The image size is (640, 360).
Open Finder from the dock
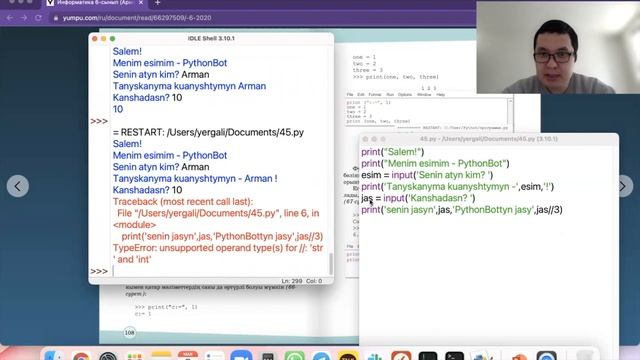click(54, 356)
